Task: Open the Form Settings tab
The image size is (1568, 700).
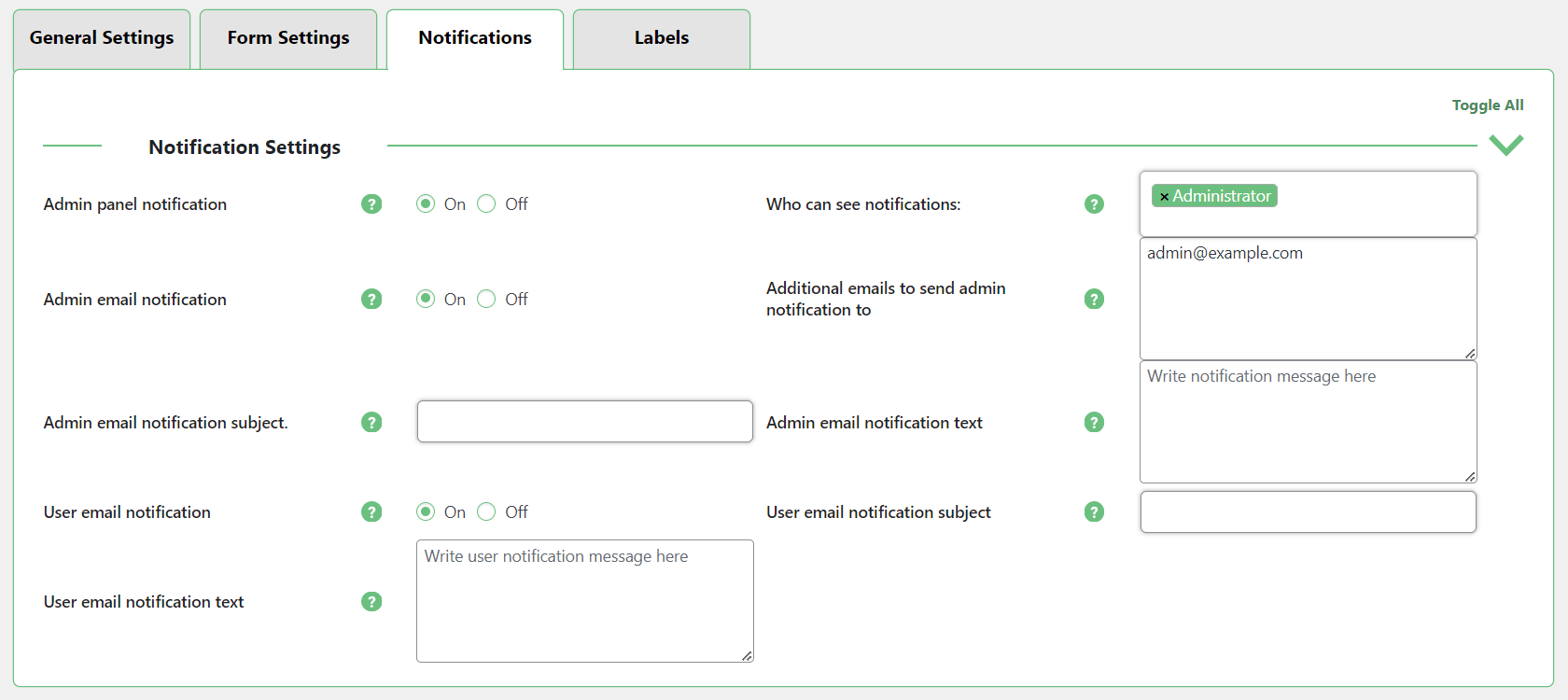Action: tap(288, 38)
